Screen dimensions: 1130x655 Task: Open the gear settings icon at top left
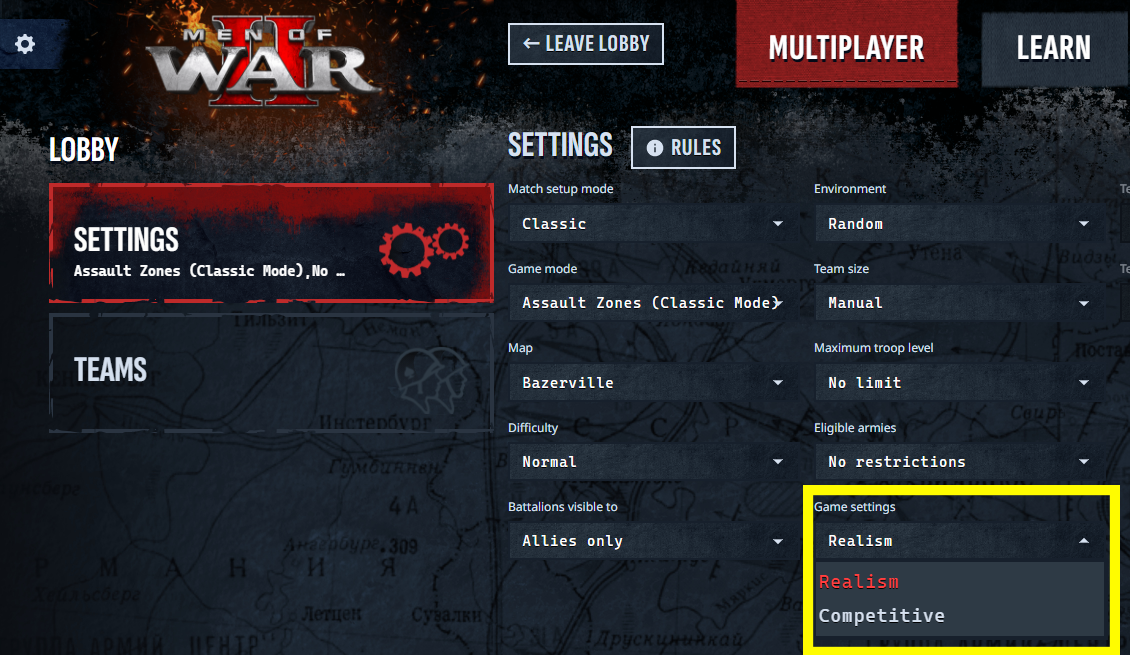click(x=25, y=44)
